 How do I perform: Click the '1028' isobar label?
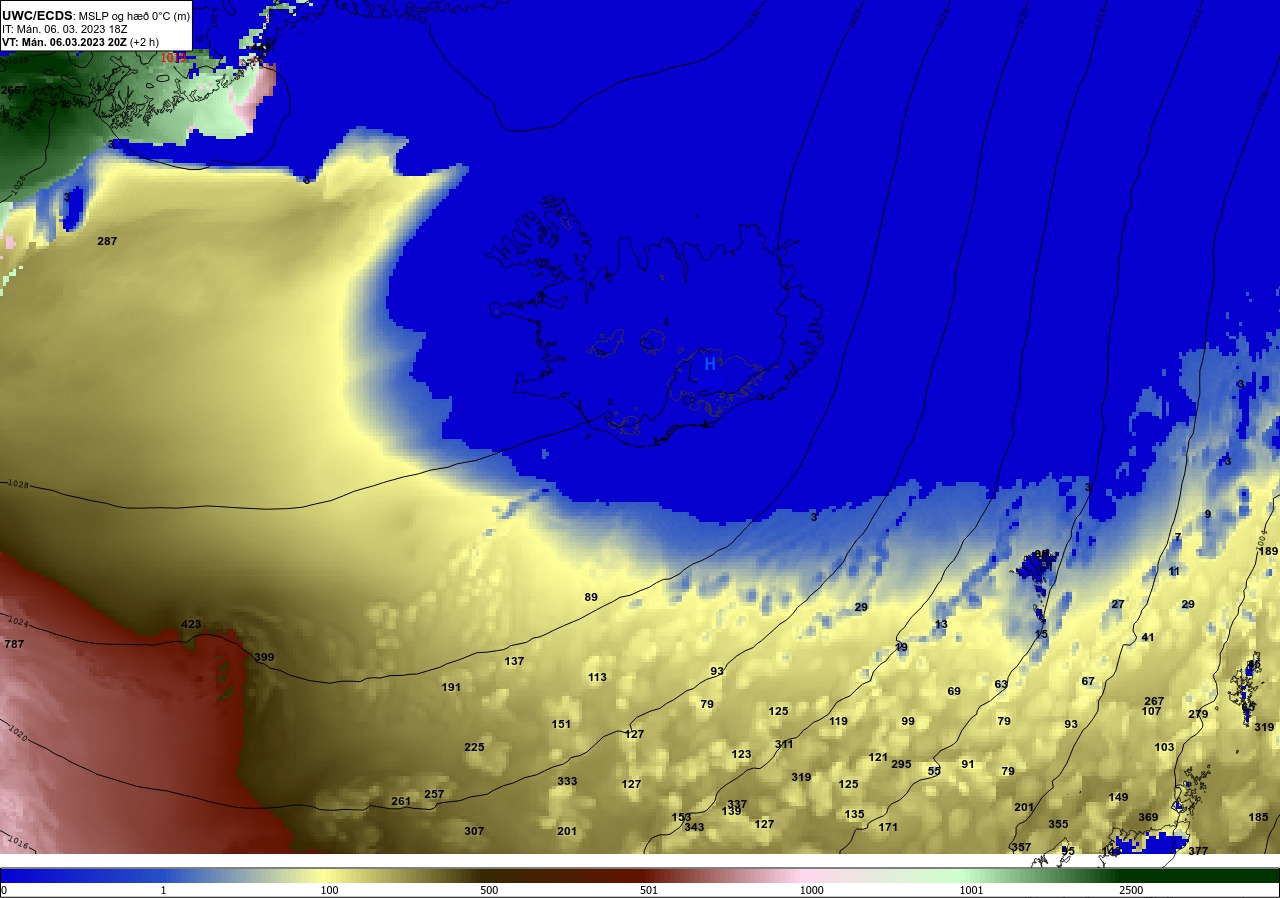click(18, 484)
